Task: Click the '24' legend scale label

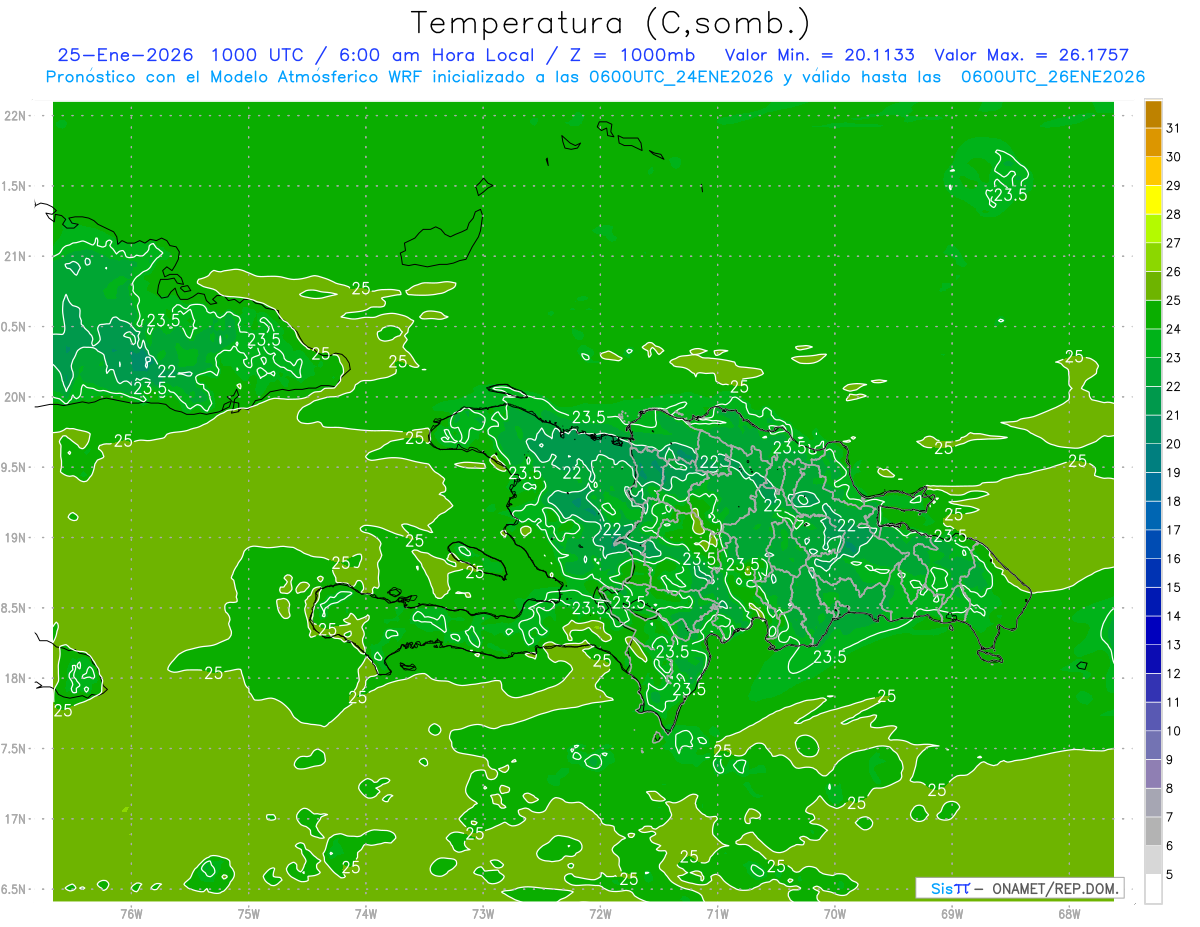Action: click(x=1173, y=329)
